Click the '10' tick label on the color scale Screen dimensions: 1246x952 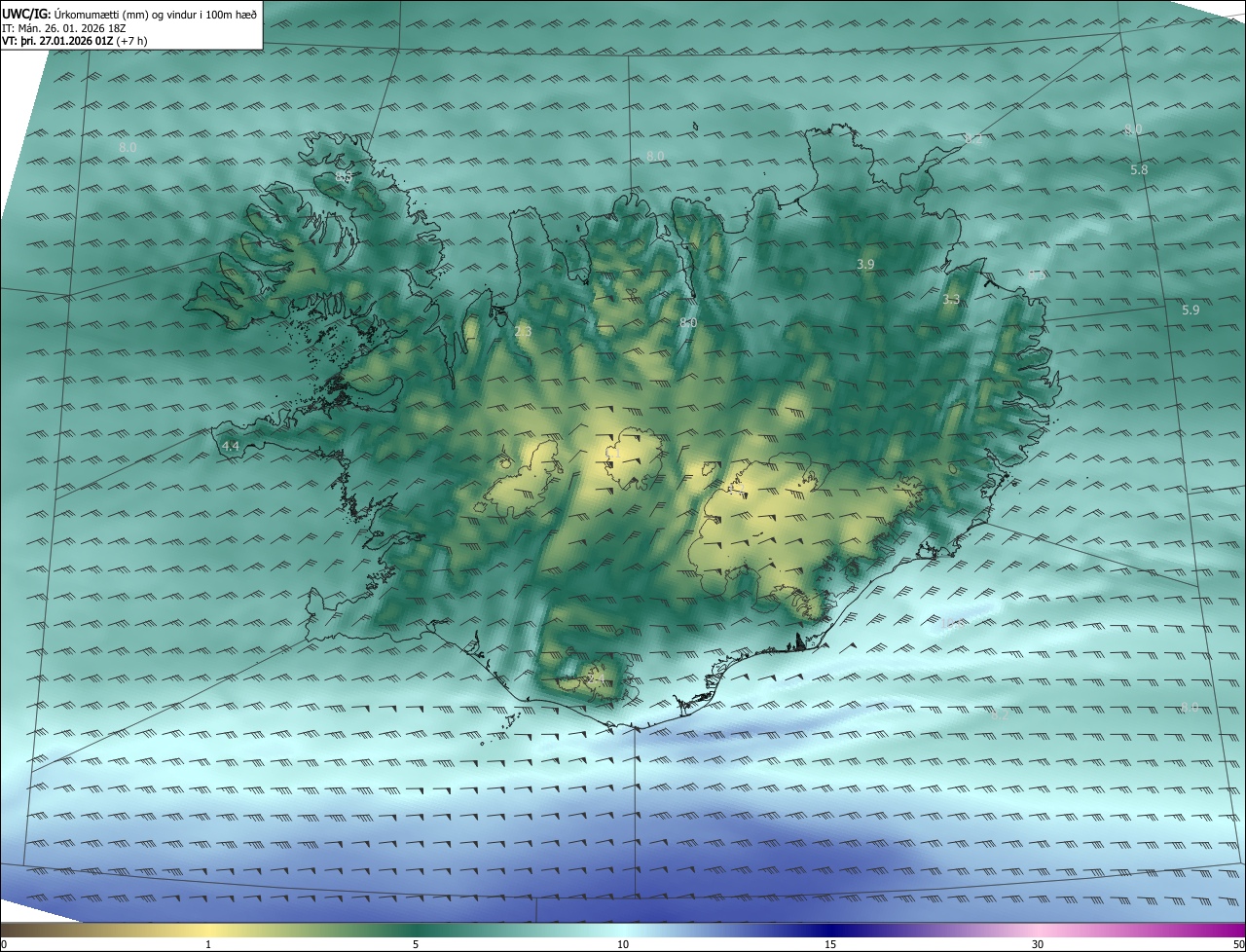623,944
